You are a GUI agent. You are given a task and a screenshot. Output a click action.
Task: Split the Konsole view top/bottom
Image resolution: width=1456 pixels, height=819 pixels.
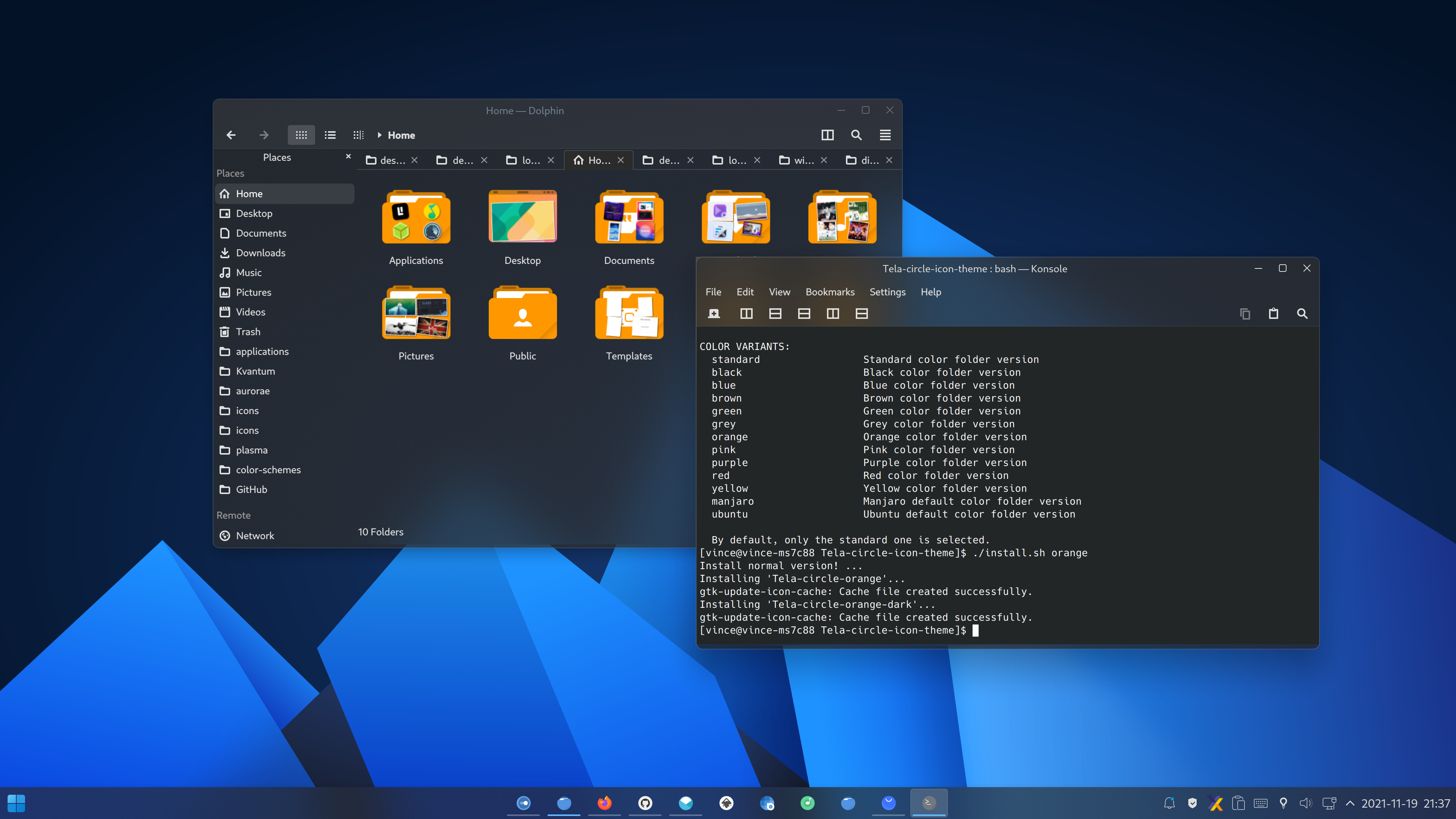coord(775,313)
